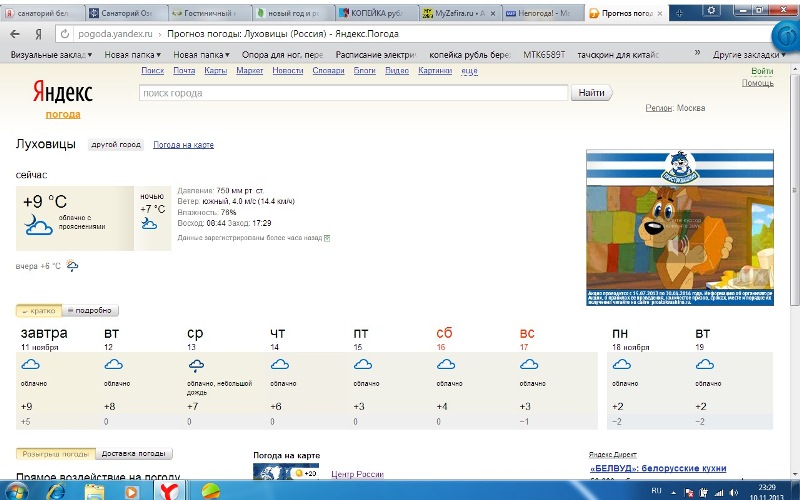Click the Yandex browser taskbar icon

click(x=171, y=491)
